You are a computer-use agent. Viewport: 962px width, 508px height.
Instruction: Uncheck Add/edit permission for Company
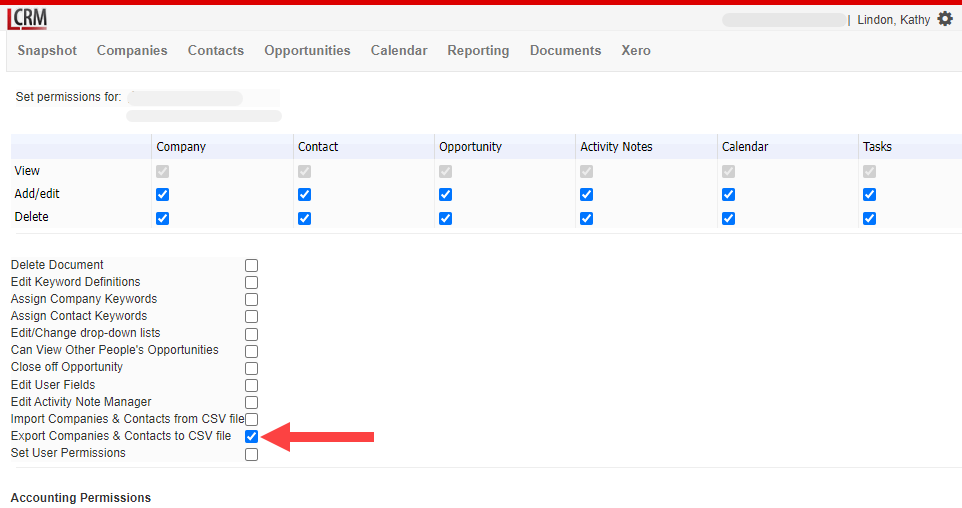[163, 194]
